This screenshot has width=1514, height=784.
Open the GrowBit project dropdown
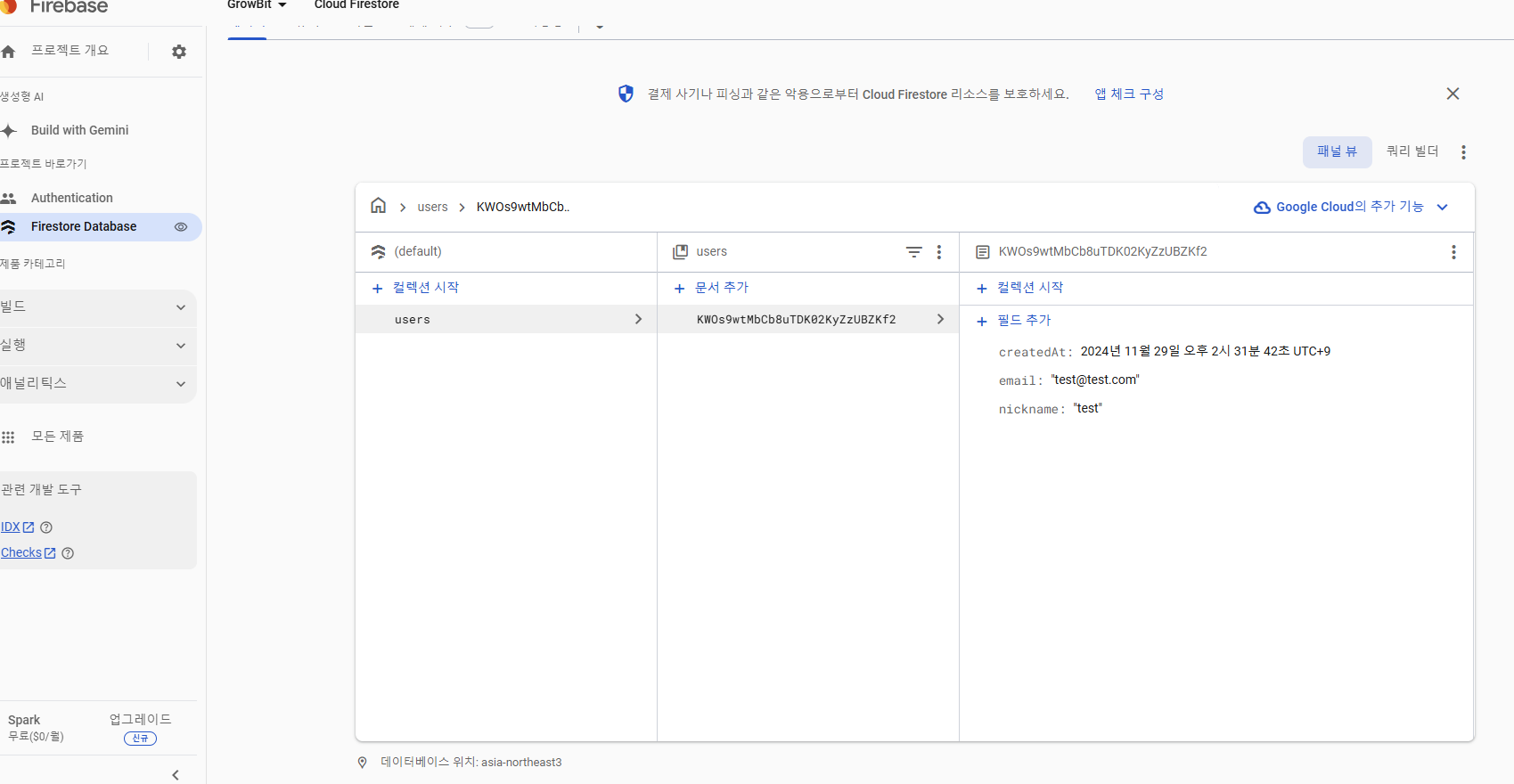pyautogui.click(x=257, y=4)
